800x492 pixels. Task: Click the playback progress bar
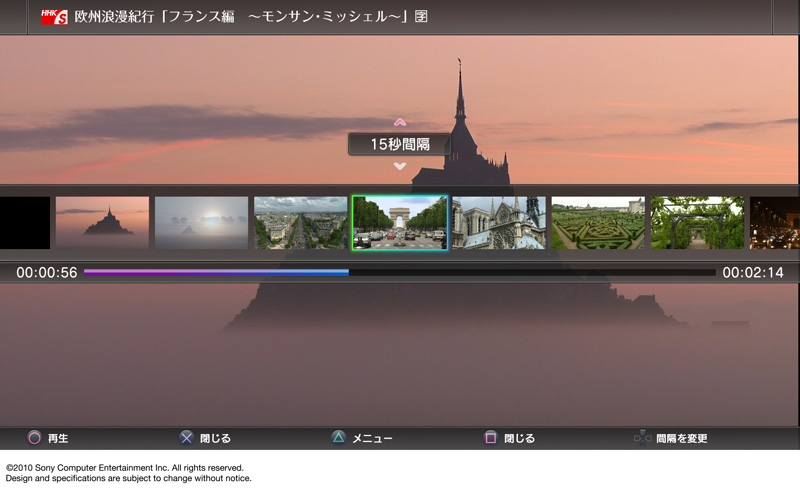tap(400, 272)
